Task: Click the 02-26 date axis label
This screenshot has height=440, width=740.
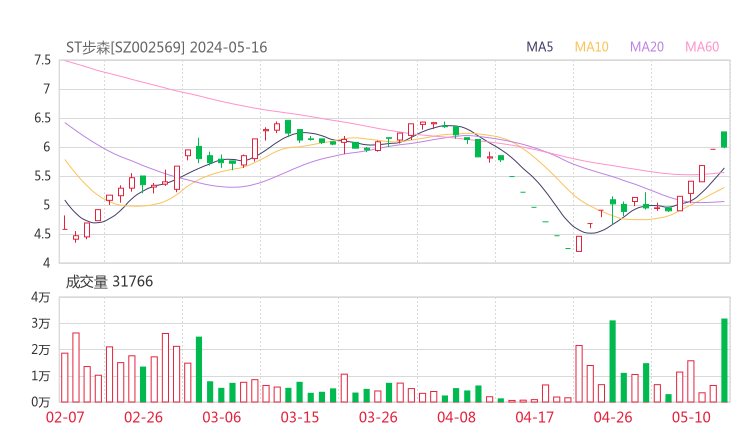Action: (x=143, y=417)
